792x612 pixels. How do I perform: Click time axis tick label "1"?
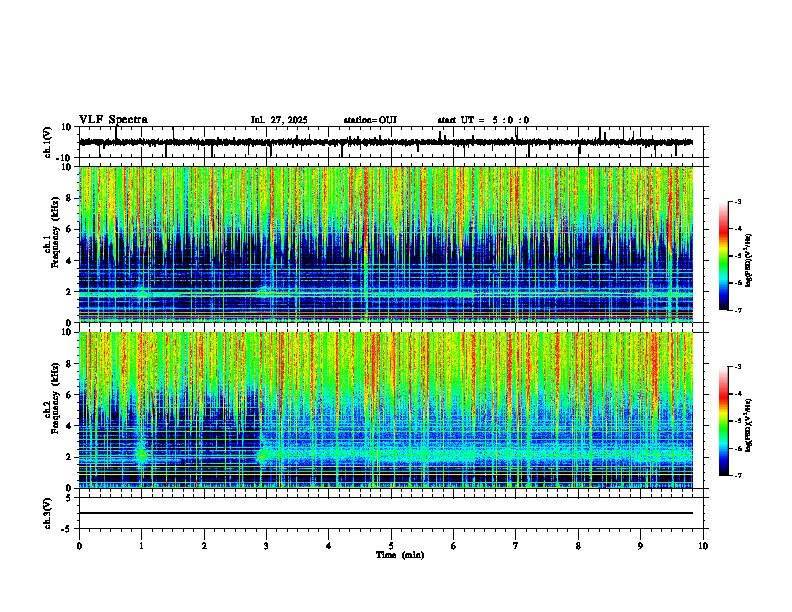141,546
